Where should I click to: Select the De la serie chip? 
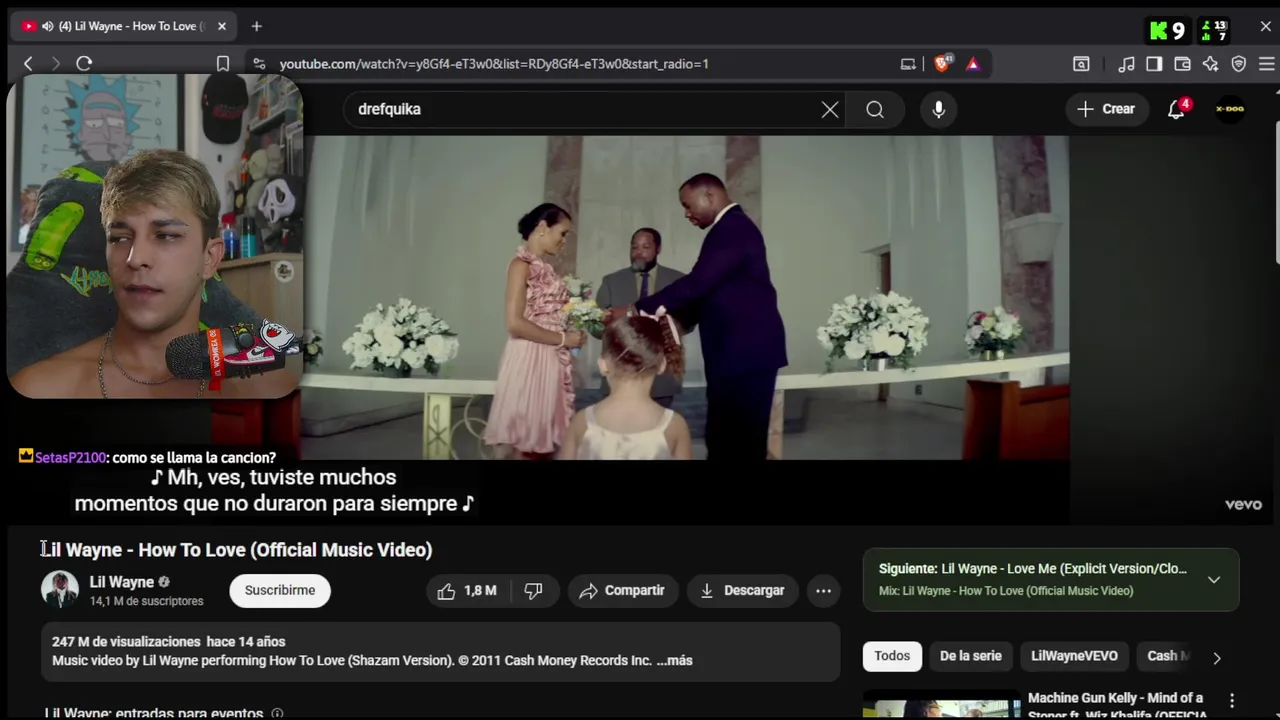tap(970, 656)
